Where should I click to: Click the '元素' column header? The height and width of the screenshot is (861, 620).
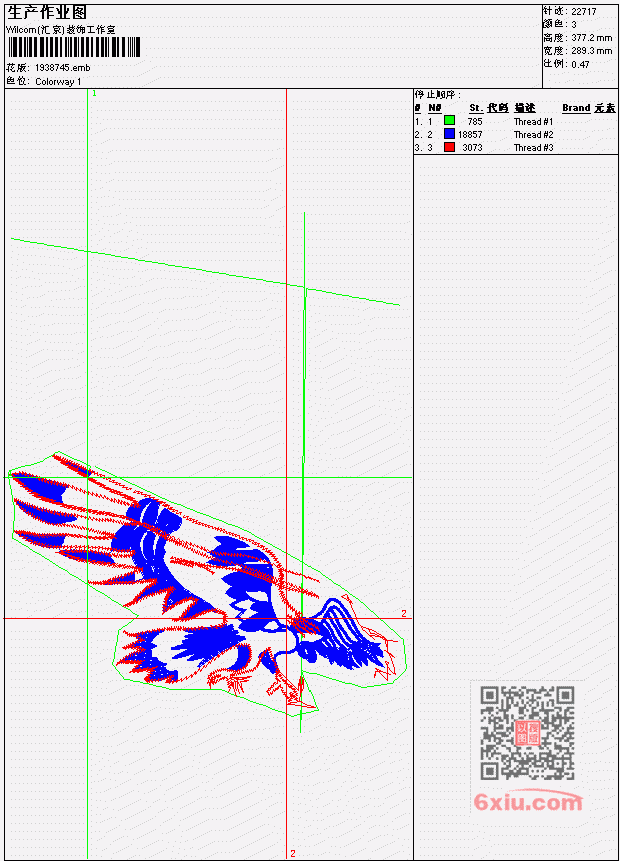(x=605, y=108)
